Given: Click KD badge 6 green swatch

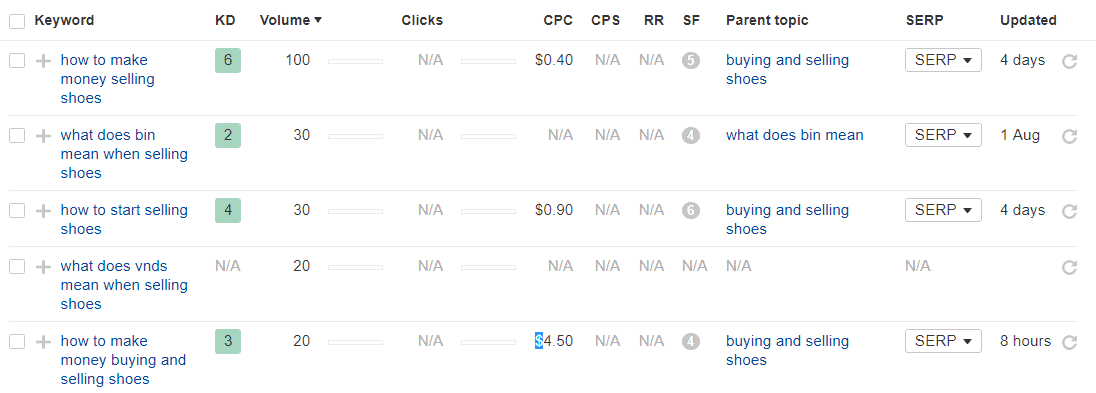Looking at the screenshot, I should pos(228,61).
